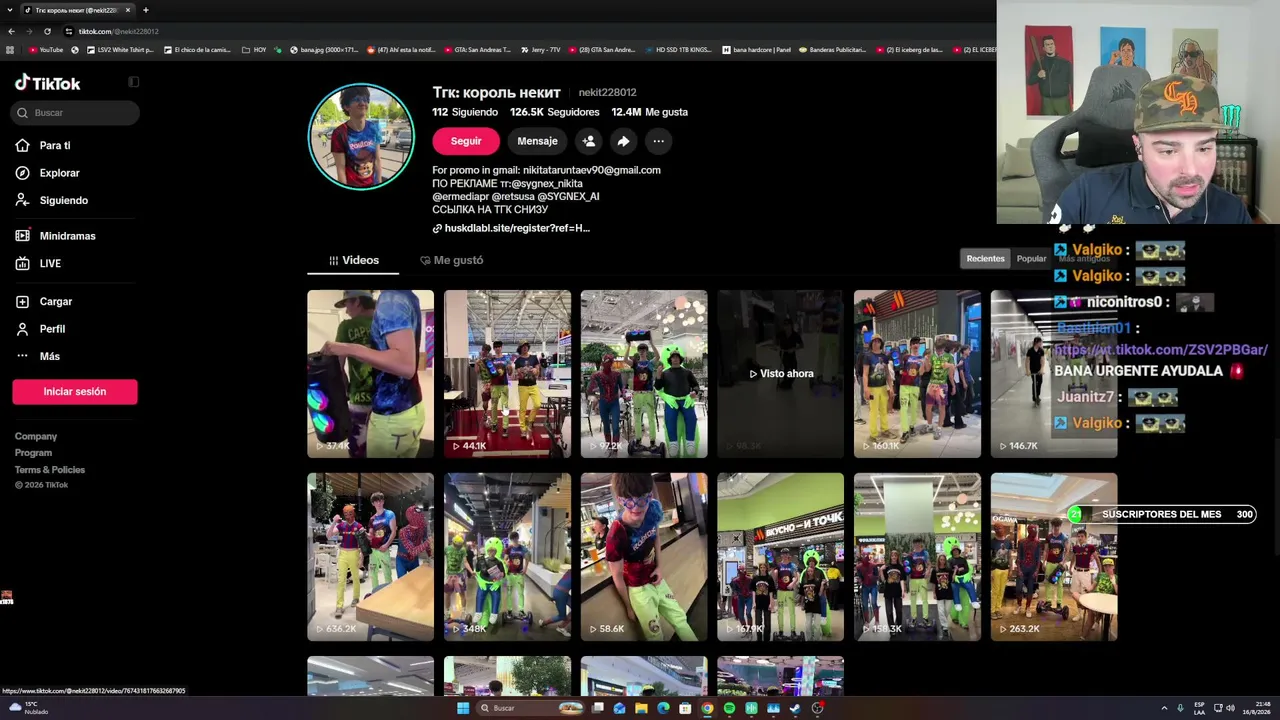Click the browser back arrow
The height and width of the screenshot is (720, 1280).
(x=11, y=31)
